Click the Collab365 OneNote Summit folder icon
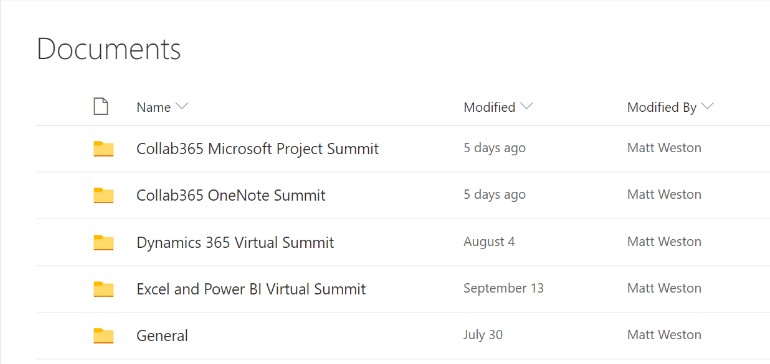This screenshot has width=770, height=364. coord(104,196)
